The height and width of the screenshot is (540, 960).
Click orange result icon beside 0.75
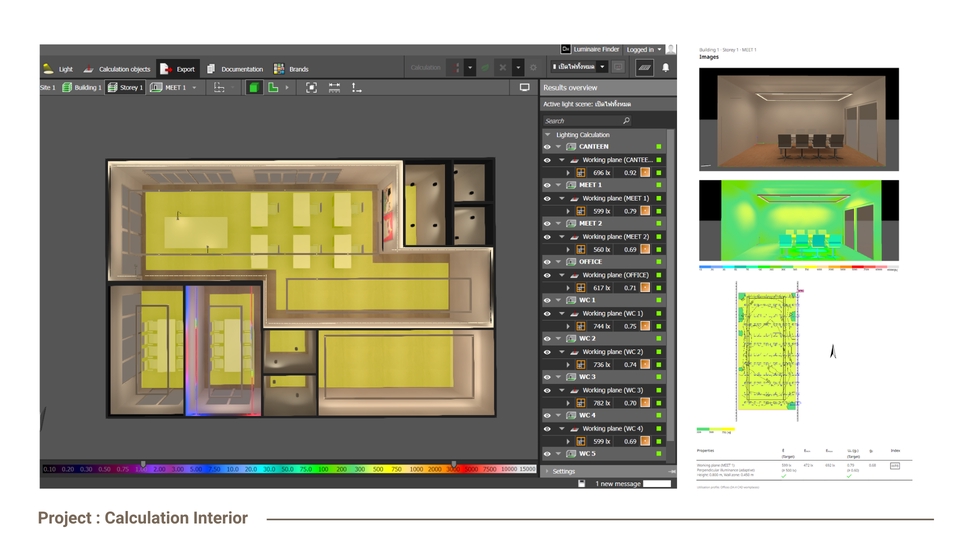click(x=645, y=326)
